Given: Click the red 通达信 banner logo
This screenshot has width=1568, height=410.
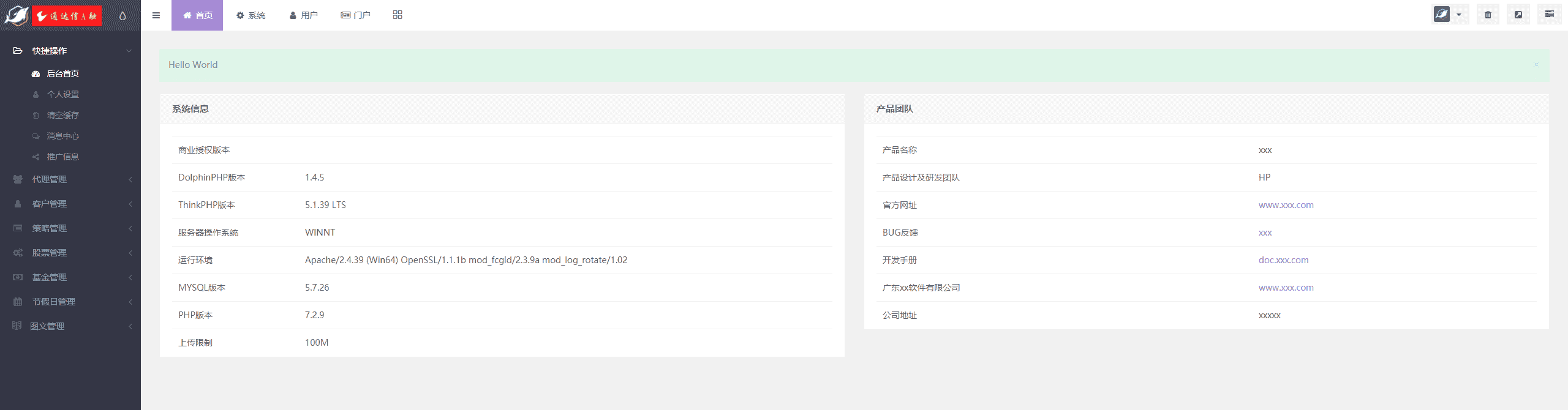Looking at the screenshot, I should [x=67, y=16].
